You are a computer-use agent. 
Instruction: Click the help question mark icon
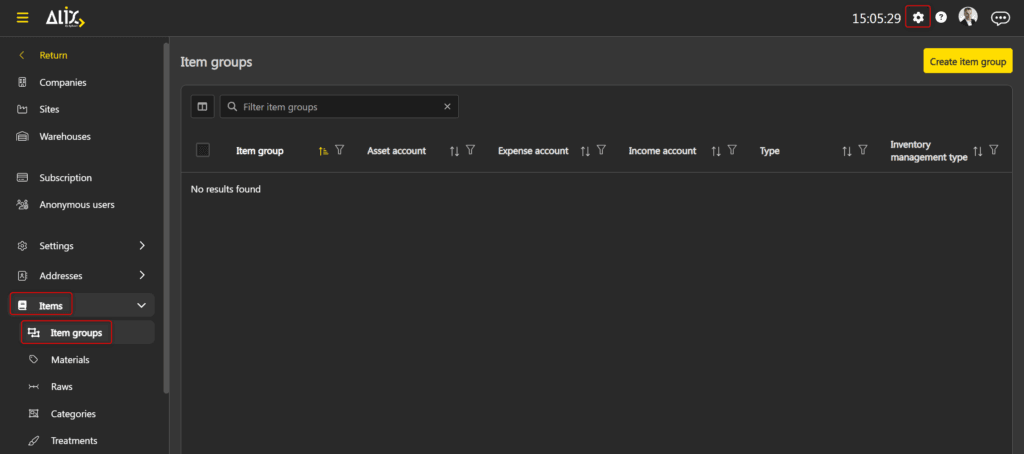[x=941, y=18]
